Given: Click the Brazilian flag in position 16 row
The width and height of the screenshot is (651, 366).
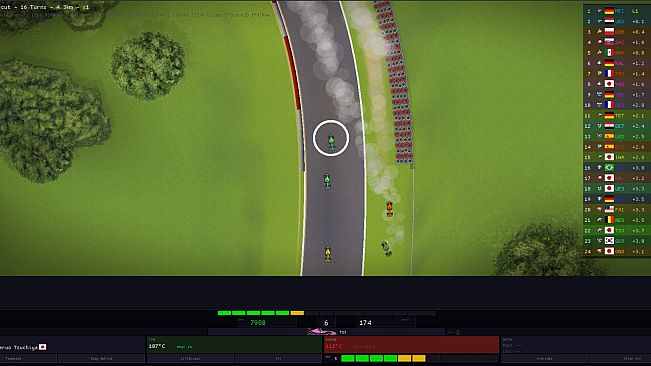Looking at the screenshot, I should pos(609,168).
